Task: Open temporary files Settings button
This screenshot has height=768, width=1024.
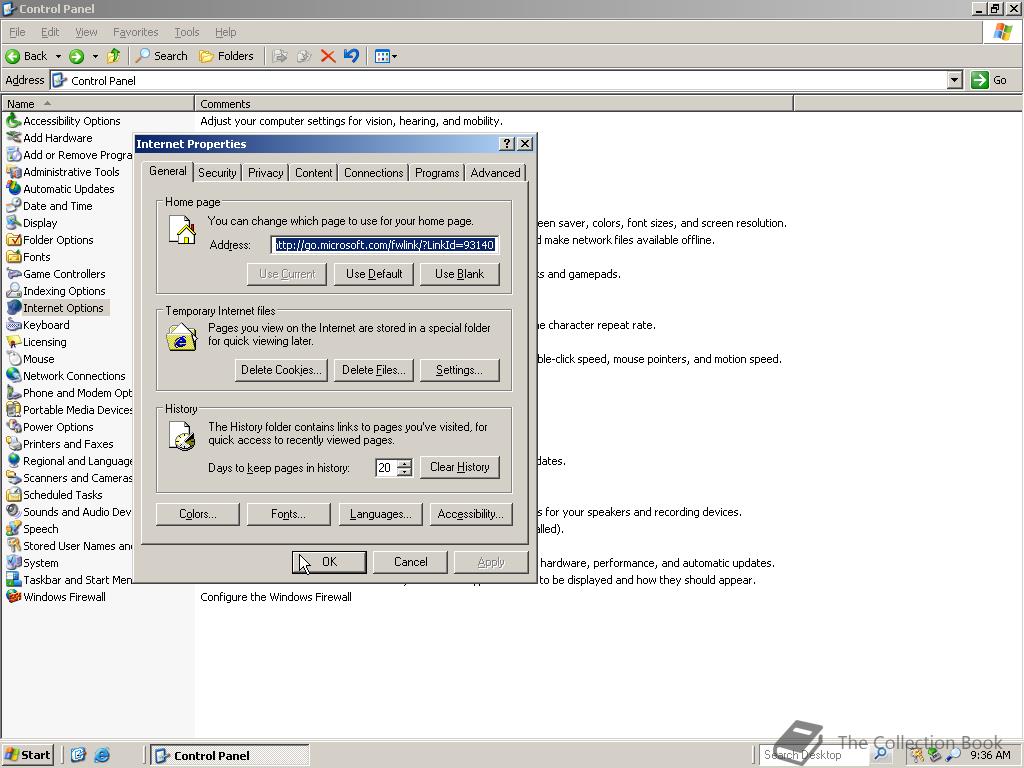Action: click(x=459, y=370)
